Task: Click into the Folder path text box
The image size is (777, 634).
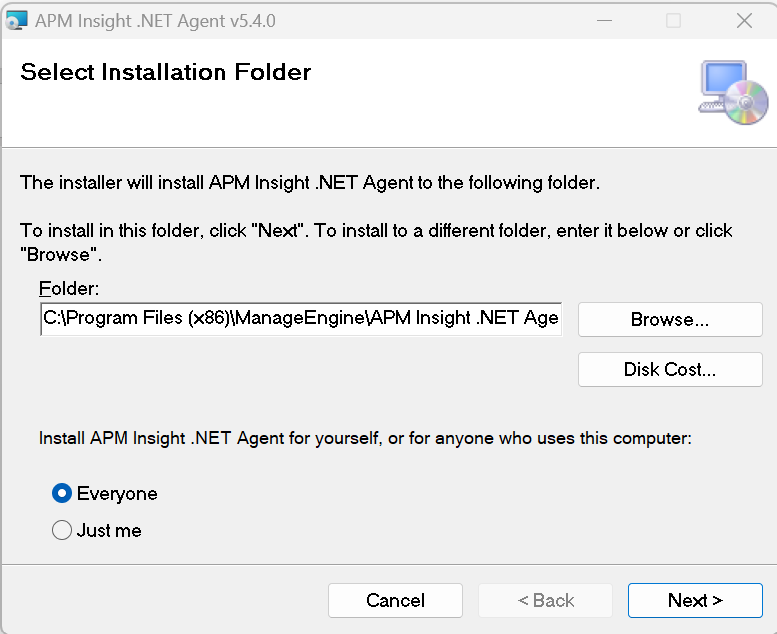Action: (x=300, y=319)
